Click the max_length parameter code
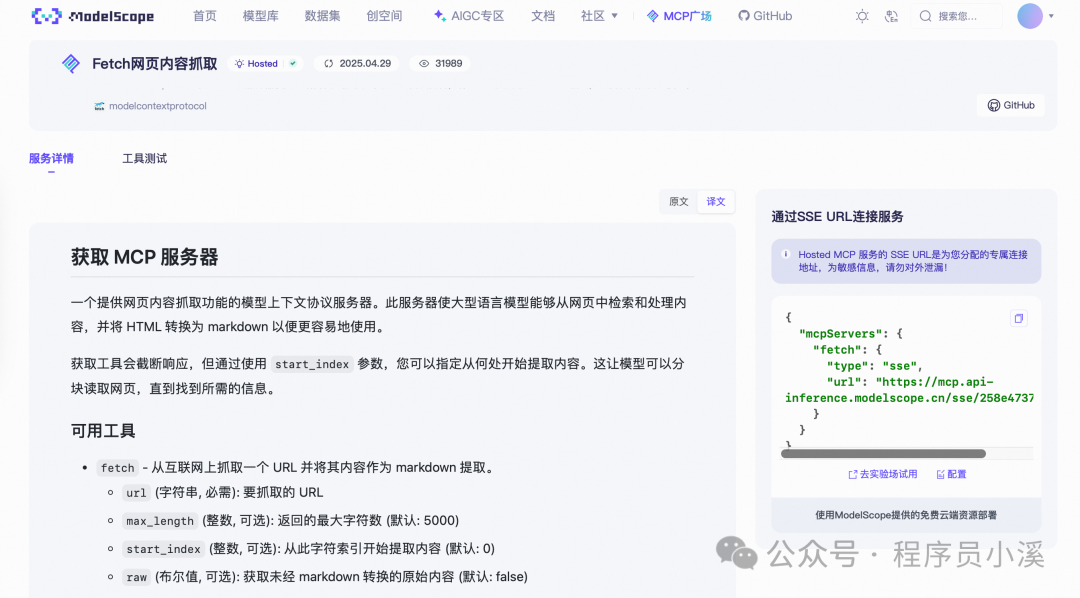Image resolution: width=1080 pixels, height=598 pixels. pos(160,521)
